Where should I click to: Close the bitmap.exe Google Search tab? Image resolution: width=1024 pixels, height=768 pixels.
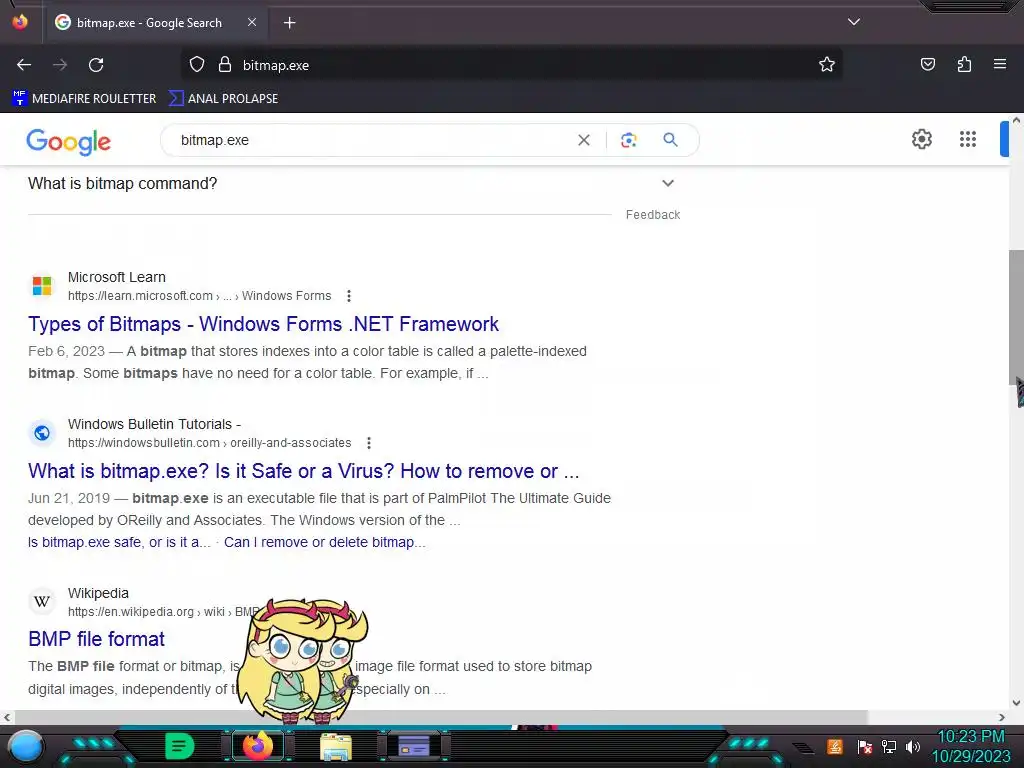[x=252, y=22]
